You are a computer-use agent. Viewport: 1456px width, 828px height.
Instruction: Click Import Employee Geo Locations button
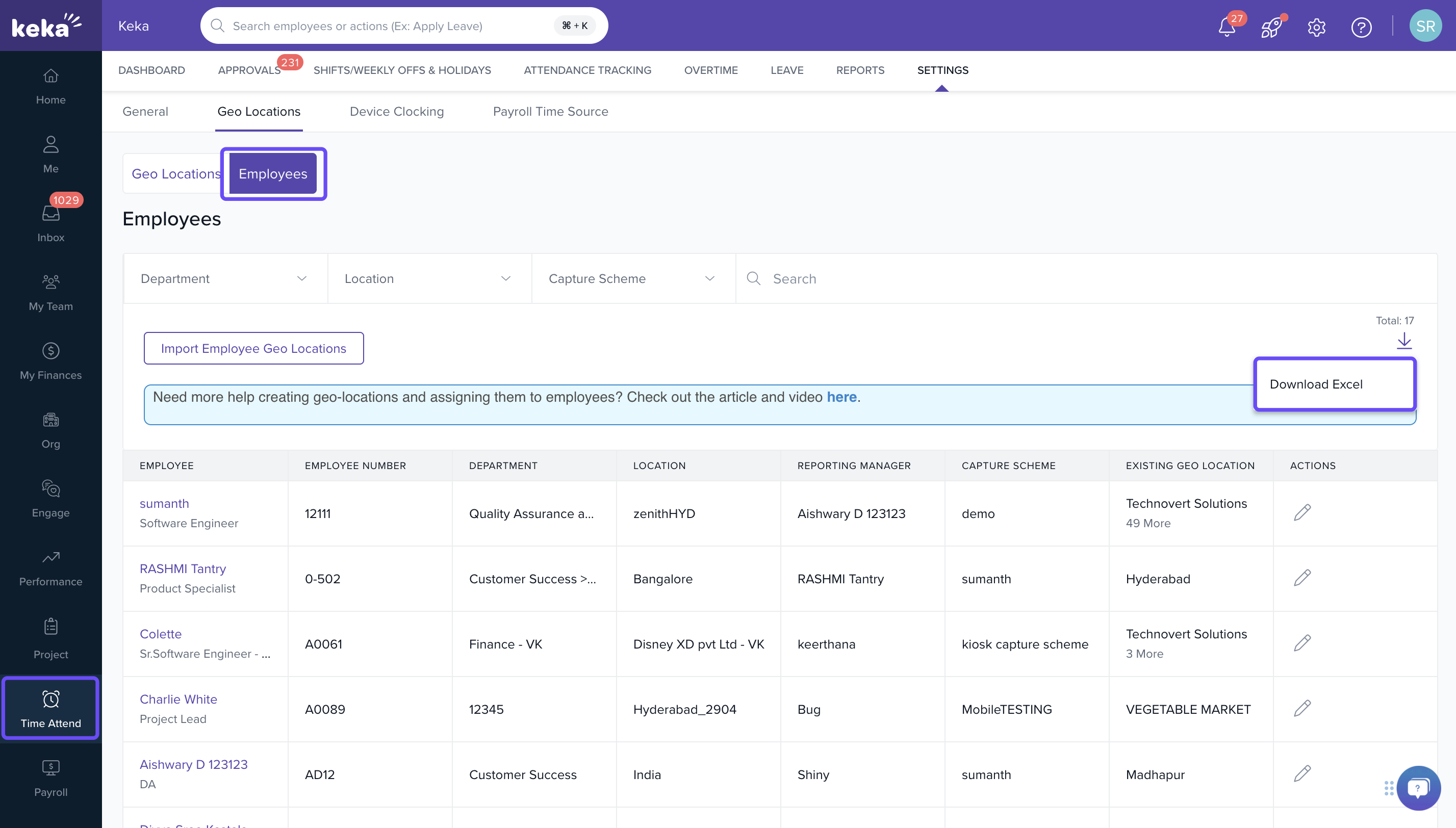(253, 348)
